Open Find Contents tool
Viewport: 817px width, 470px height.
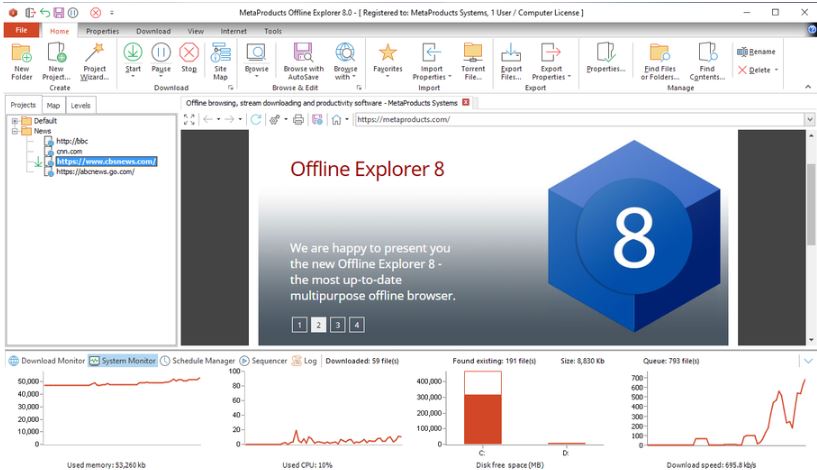[x=707, y=61]
